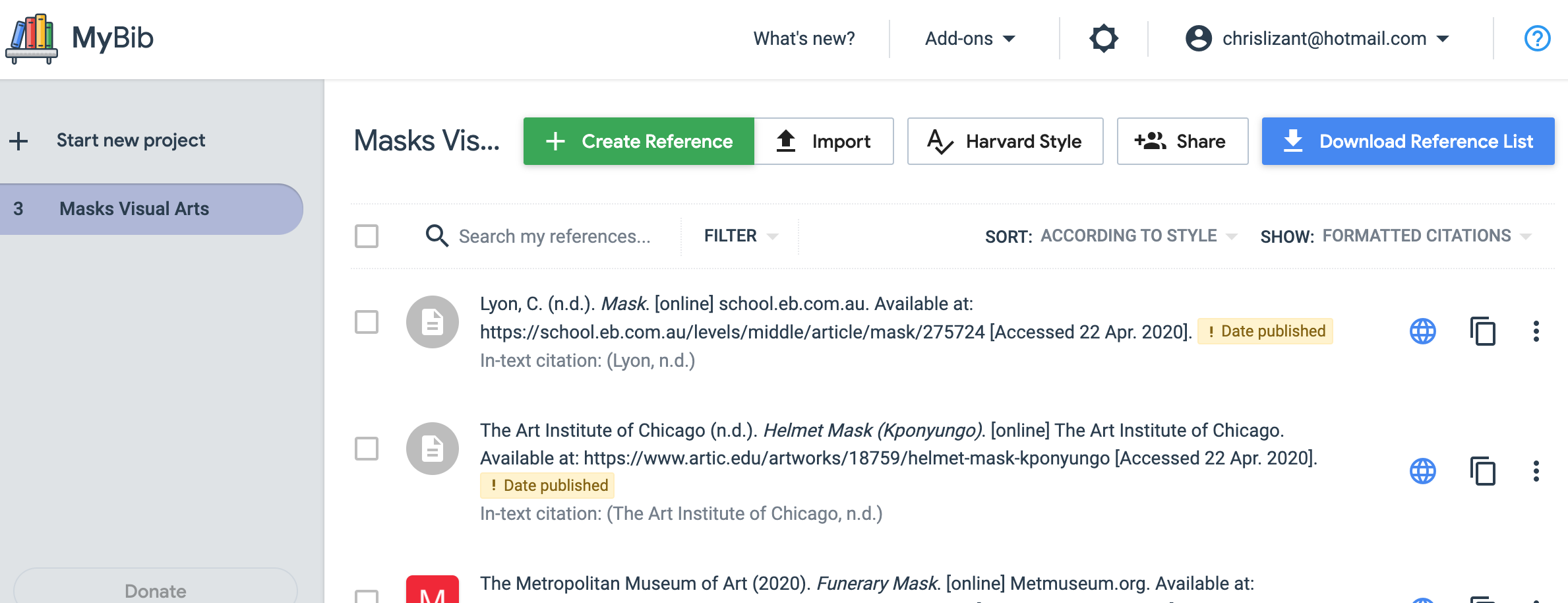The width and height of the screenshot is (1568, 603).
Task: Open the FILTER dropdown
Action: [738, 236]
